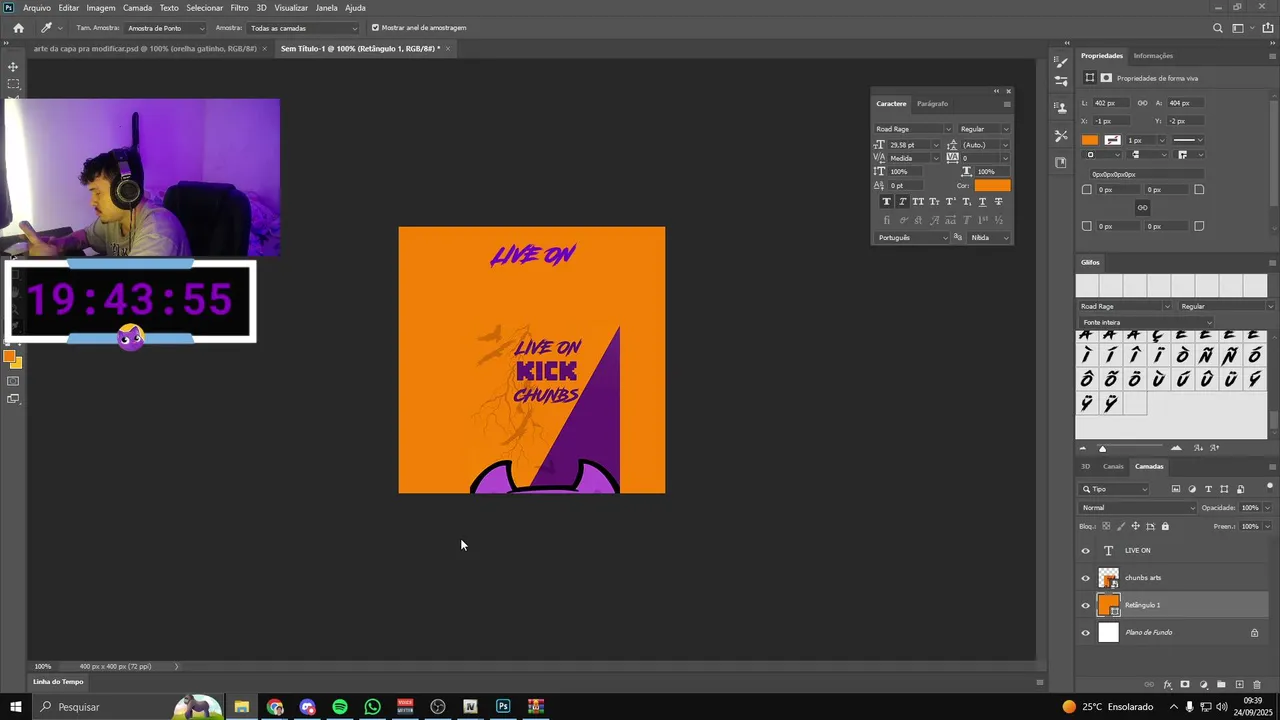The height and width of the screenshot is (720, 1280).
Task: Toggle Faux Italic in the Character panel
Action: 902,202
